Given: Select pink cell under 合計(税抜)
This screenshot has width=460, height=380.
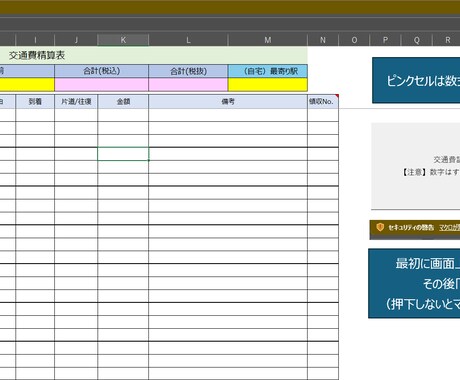Looking at the screenshot, I should coord(188,84).
